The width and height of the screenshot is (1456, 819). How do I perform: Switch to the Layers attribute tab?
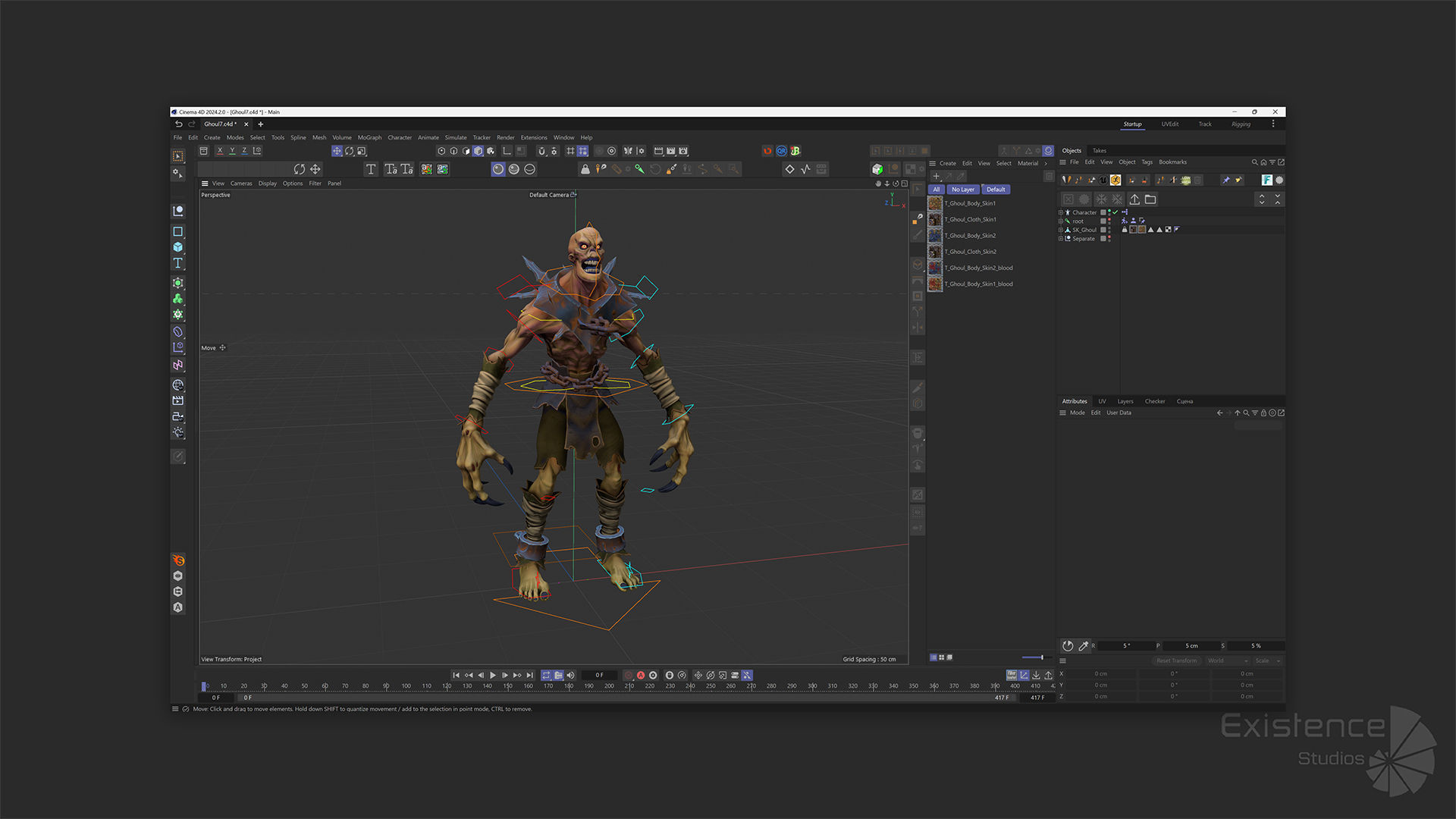click(1125, 401)
